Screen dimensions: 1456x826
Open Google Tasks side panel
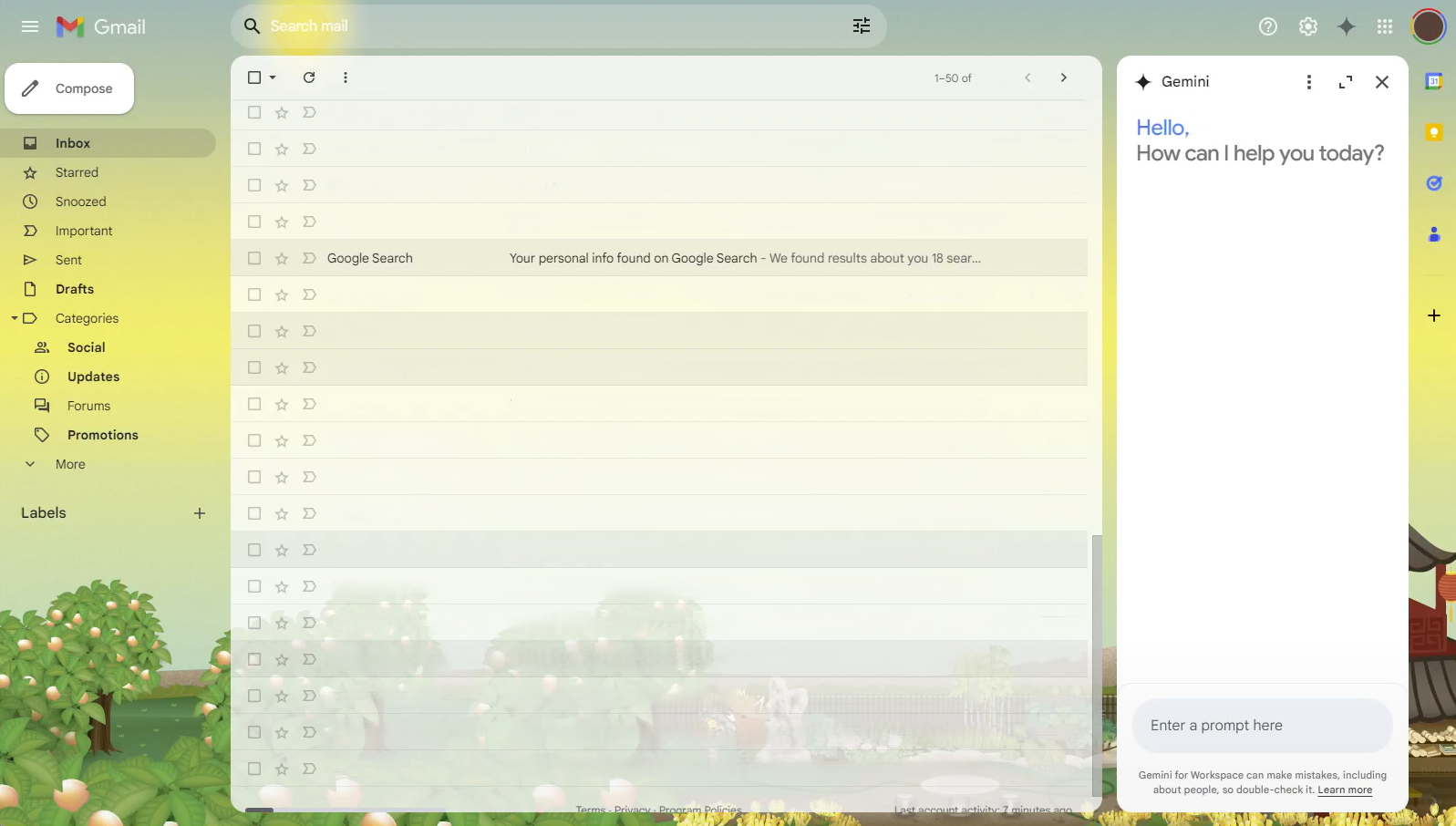point(1434,183)
